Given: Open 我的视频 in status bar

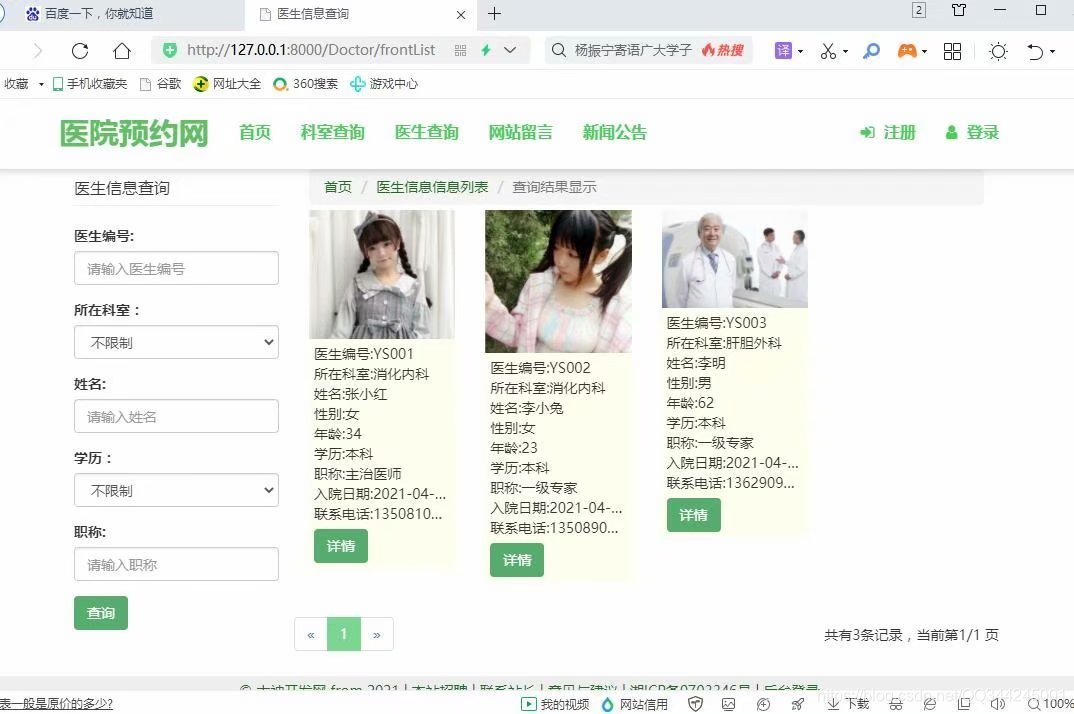Looking at the screenshot, I should click(555, 704).
